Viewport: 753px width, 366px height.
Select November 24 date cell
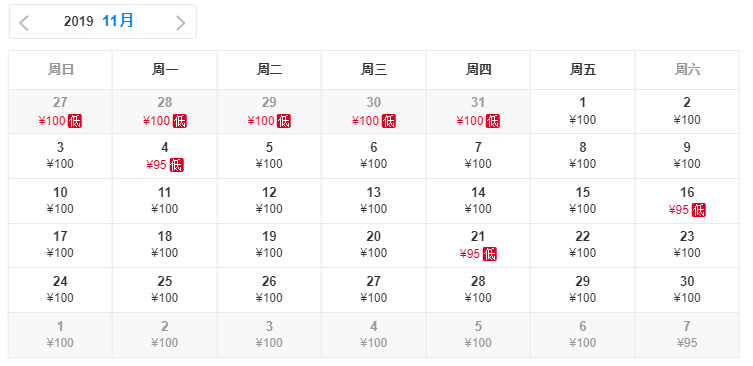point(61,290)
